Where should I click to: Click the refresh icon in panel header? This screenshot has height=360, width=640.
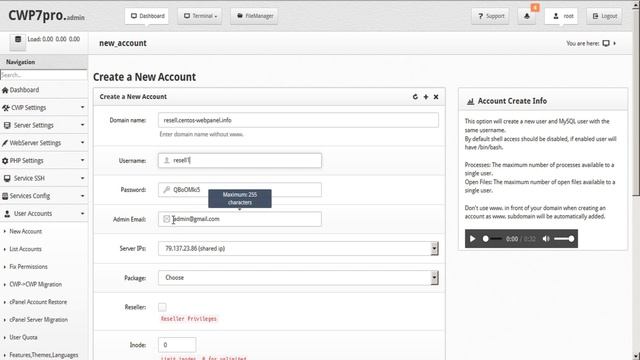415,97
